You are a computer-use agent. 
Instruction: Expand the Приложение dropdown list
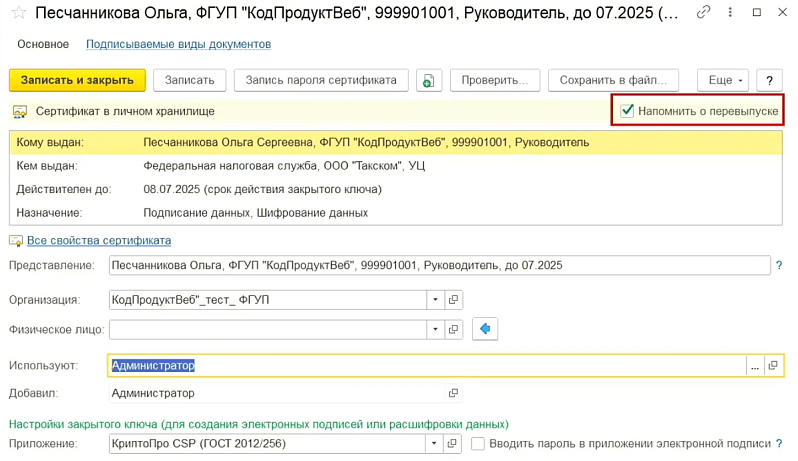click(x=434, y=444)
